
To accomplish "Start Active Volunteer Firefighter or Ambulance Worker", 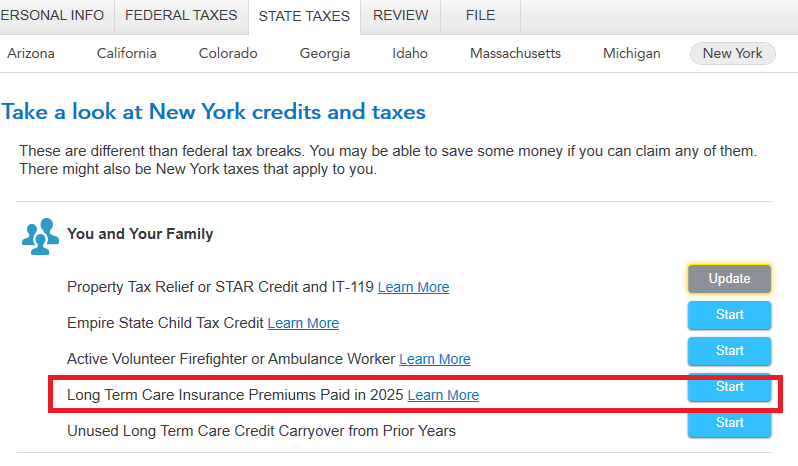I will [x=729, y=352].
